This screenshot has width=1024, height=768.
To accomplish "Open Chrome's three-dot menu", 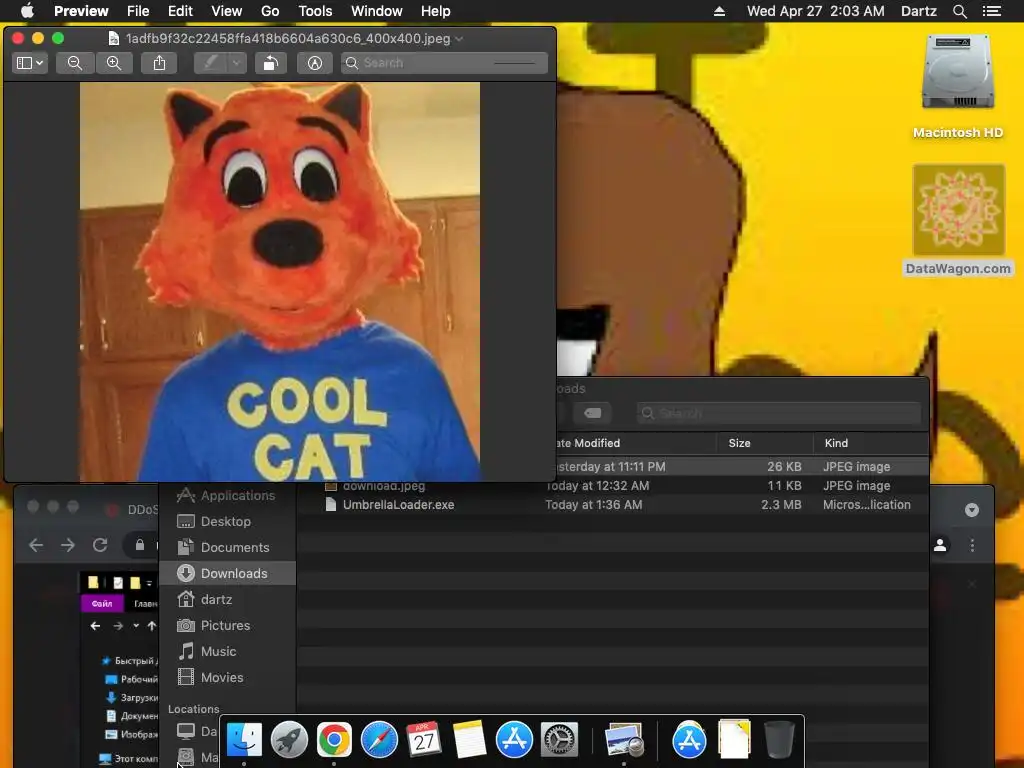I will coord(972,545).
